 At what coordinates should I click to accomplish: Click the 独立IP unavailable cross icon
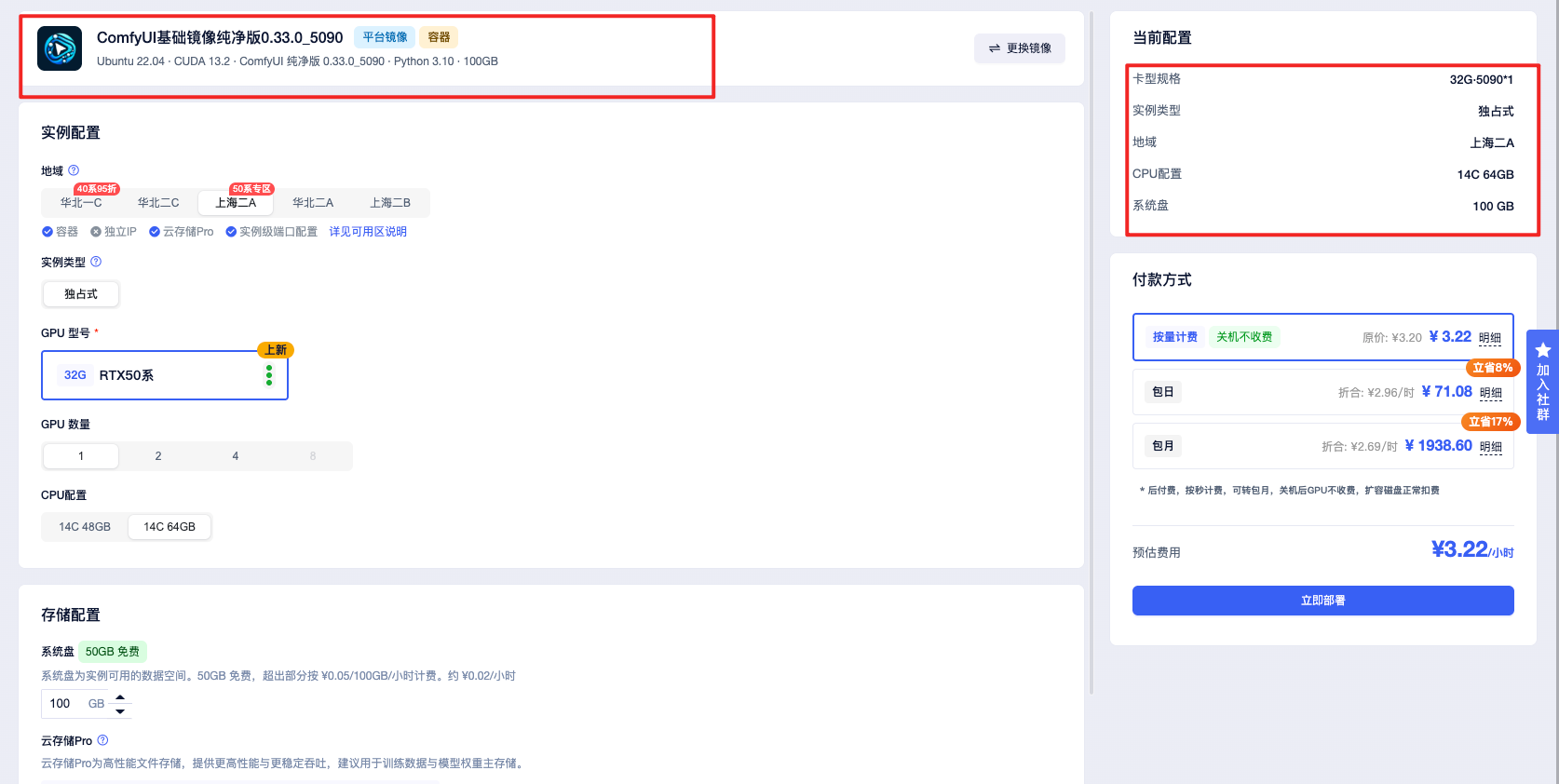[96, 232]
